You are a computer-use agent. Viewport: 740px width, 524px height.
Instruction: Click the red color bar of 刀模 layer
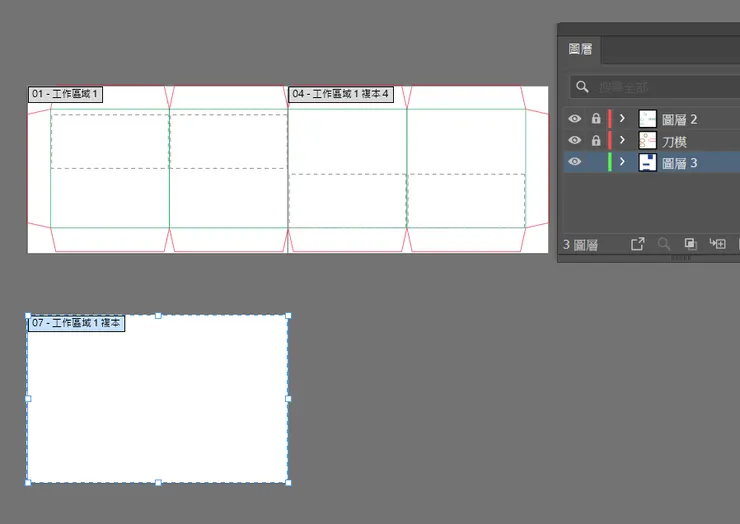(x=610, y=141)
